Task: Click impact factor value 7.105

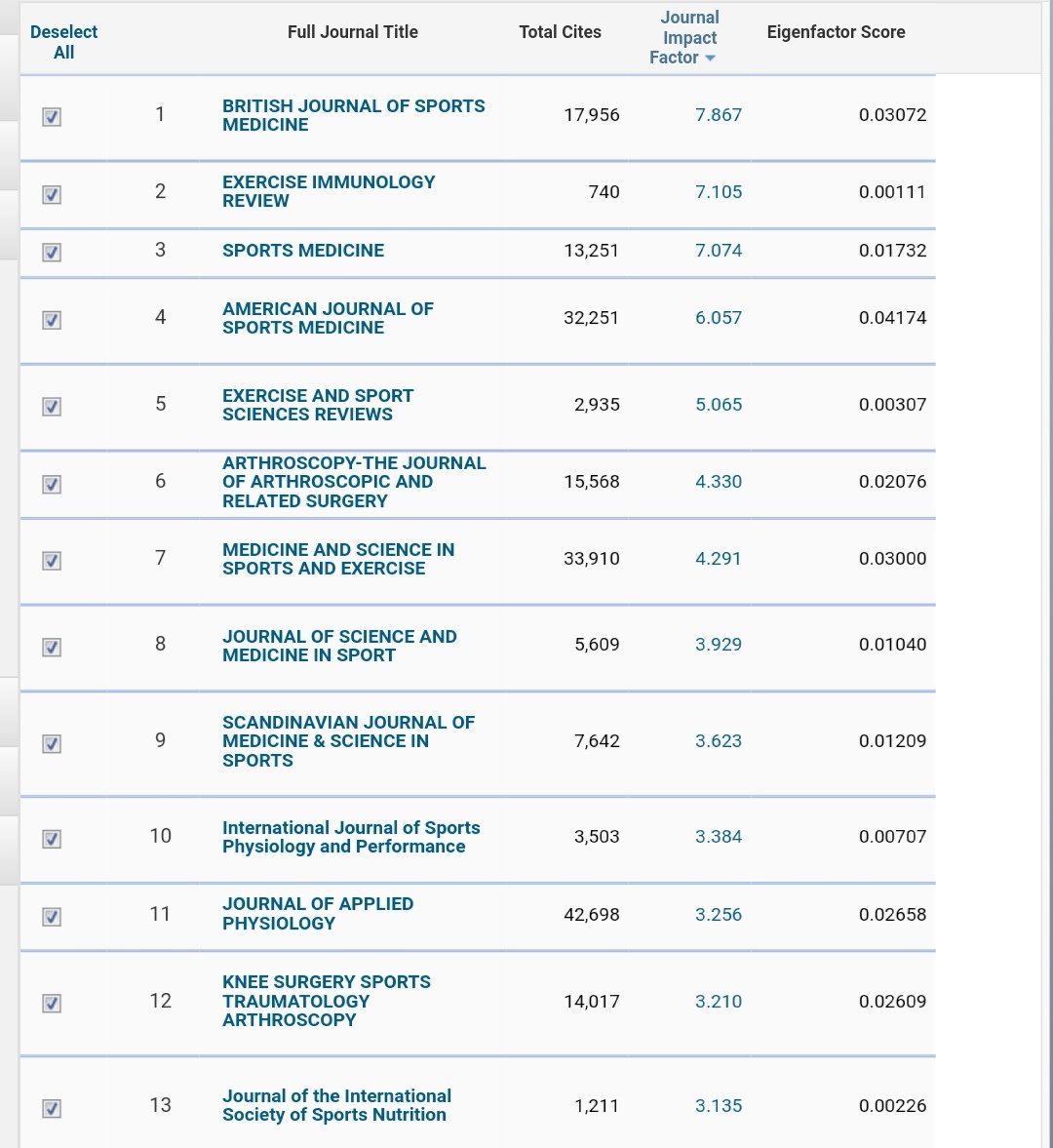Action: coord(719,192)
